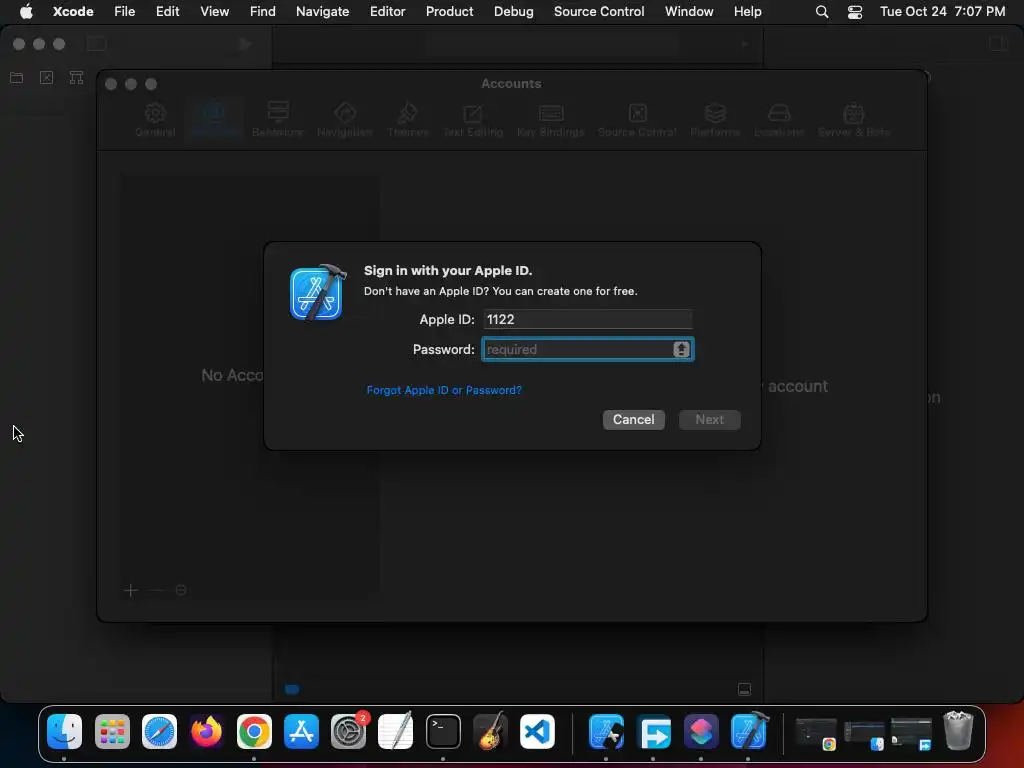Image resolution: width=1024 pixels, height=768 pixels.
Task: Open the View menu
Action: pyautogui.click(x=214, y=12)
